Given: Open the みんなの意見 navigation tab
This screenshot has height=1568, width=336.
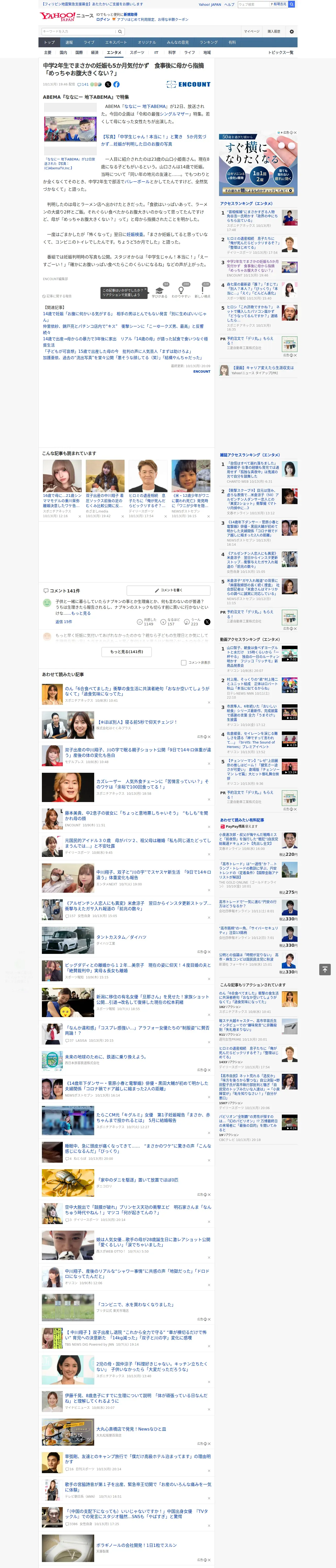Looking at the screenshot, I should [178, 43].
